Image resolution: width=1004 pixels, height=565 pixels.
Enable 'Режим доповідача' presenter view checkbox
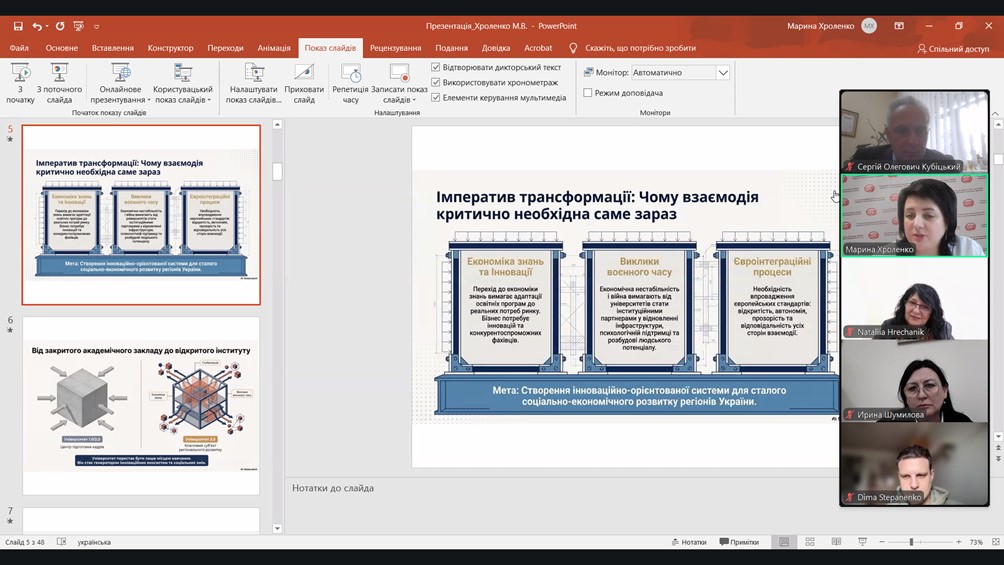click(588, 93)
